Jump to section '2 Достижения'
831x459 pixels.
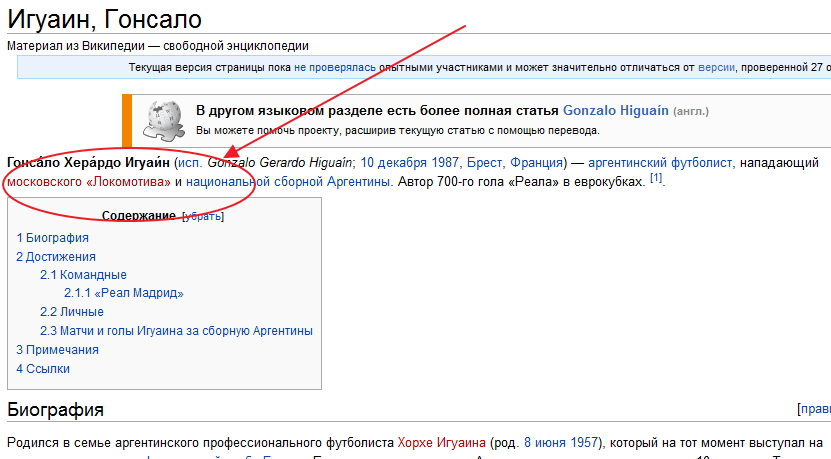56,257
